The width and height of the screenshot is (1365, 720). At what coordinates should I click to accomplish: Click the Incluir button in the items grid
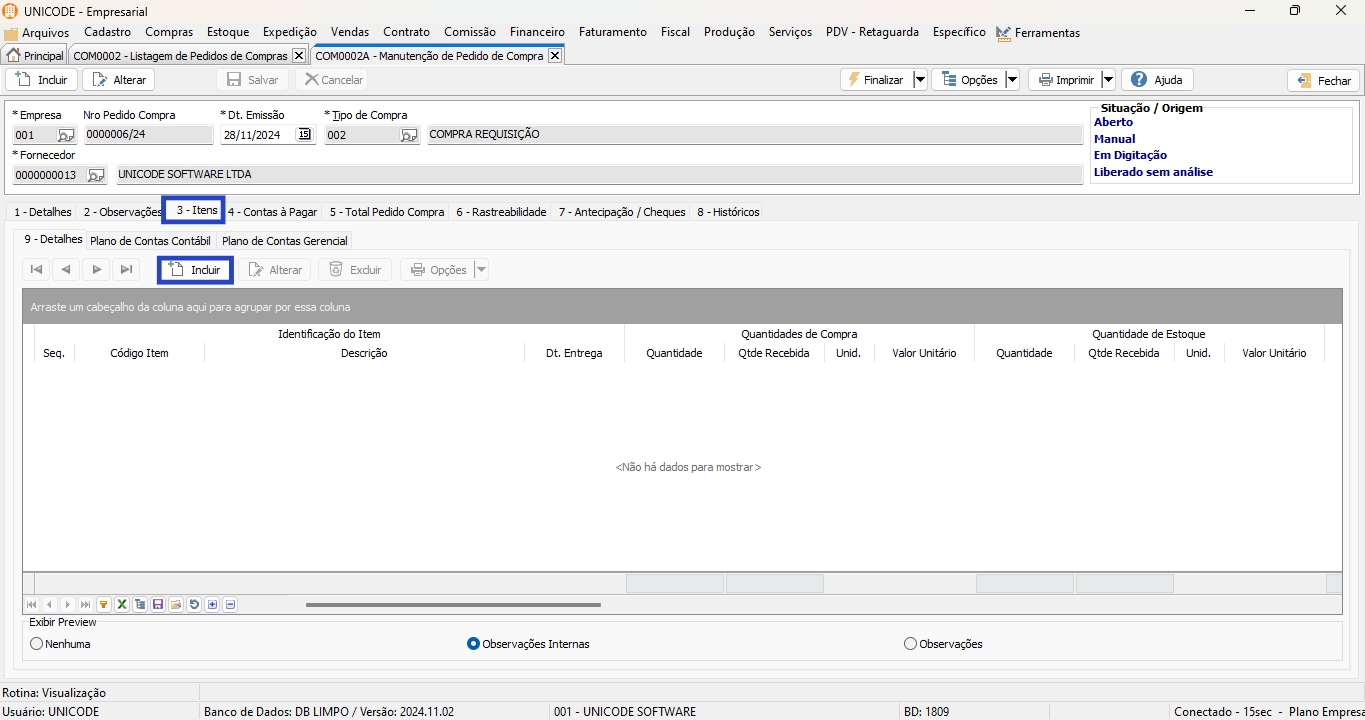click(196, 270)
